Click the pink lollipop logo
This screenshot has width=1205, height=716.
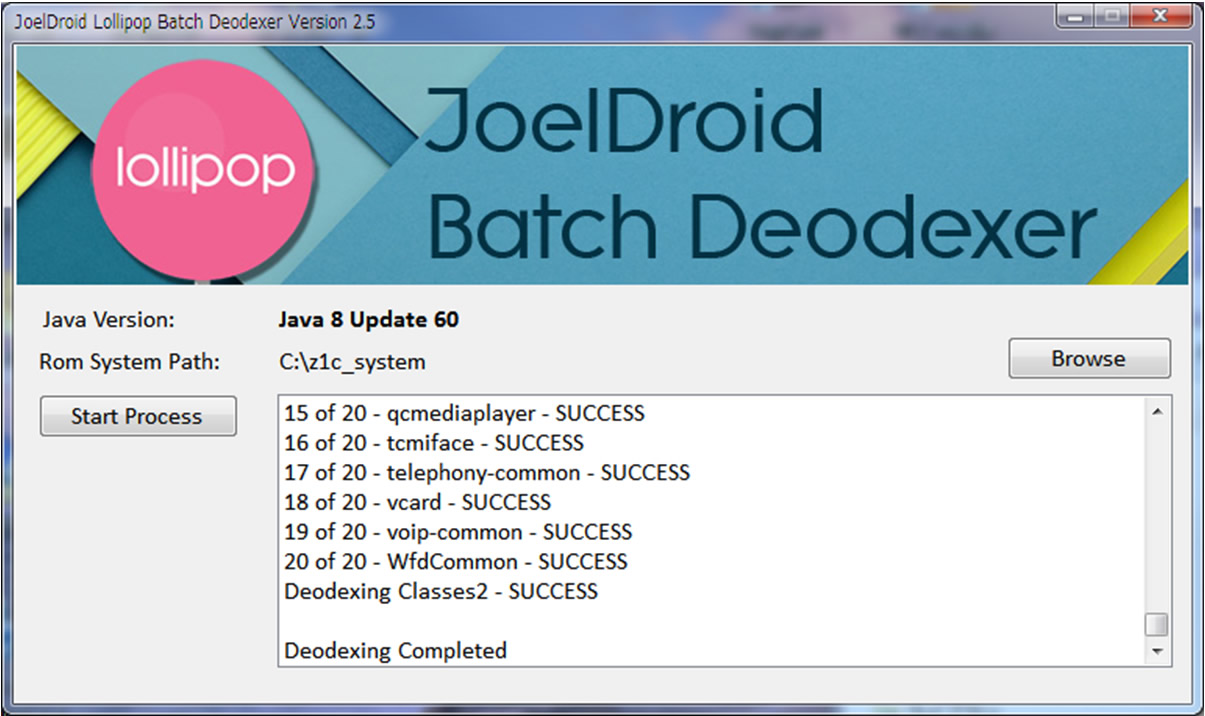[x=205, y=171]
